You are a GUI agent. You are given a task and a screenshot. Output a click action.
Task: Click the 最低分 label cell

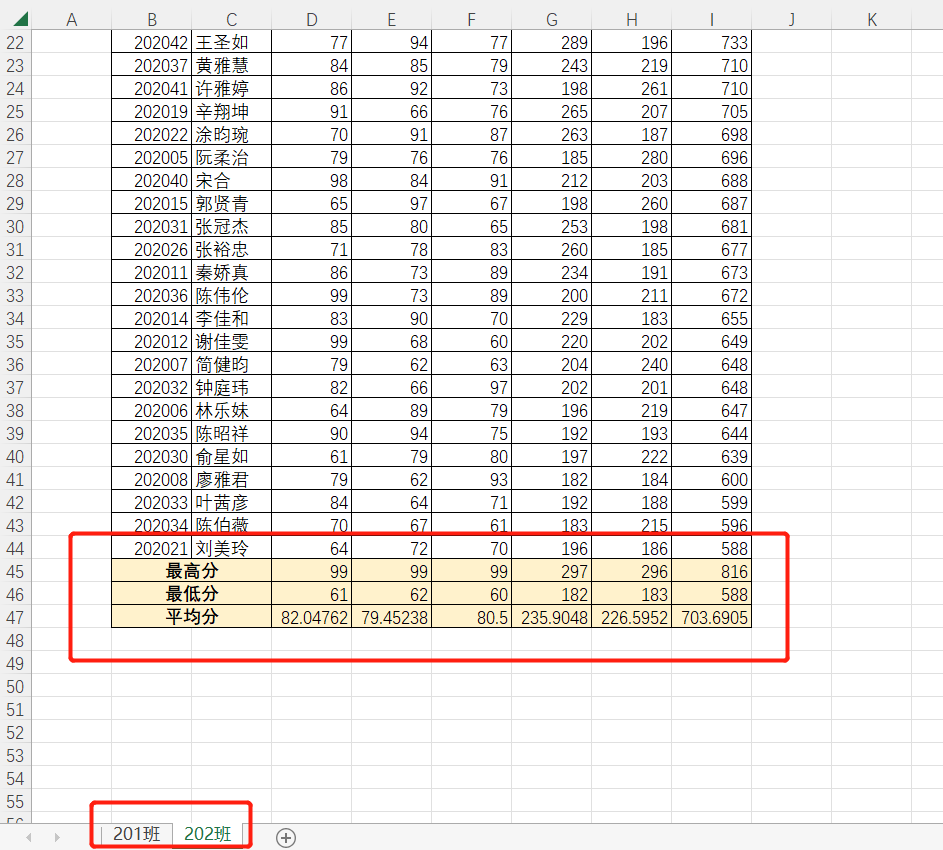[192, 594]
